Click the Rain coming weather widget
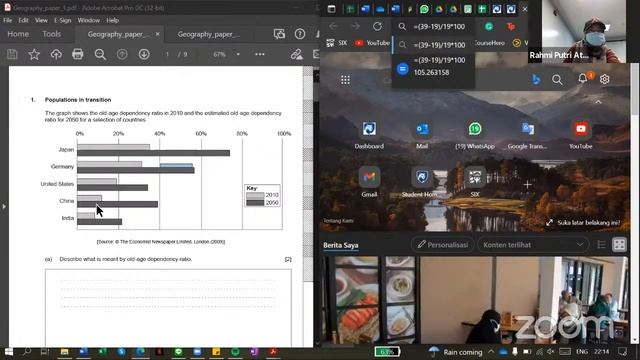This screenshot has height=360, width=640. click(x=455, y=352)
